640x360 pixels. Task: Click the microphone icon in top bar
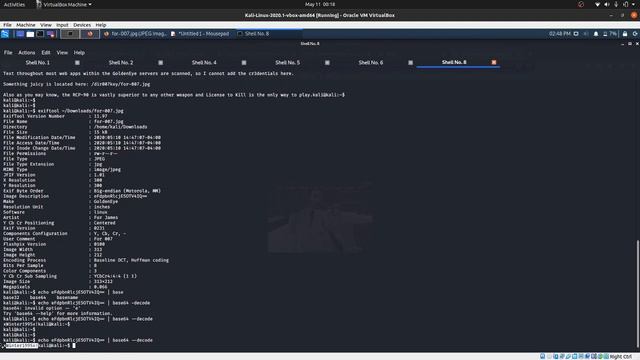tap(616, 4)
